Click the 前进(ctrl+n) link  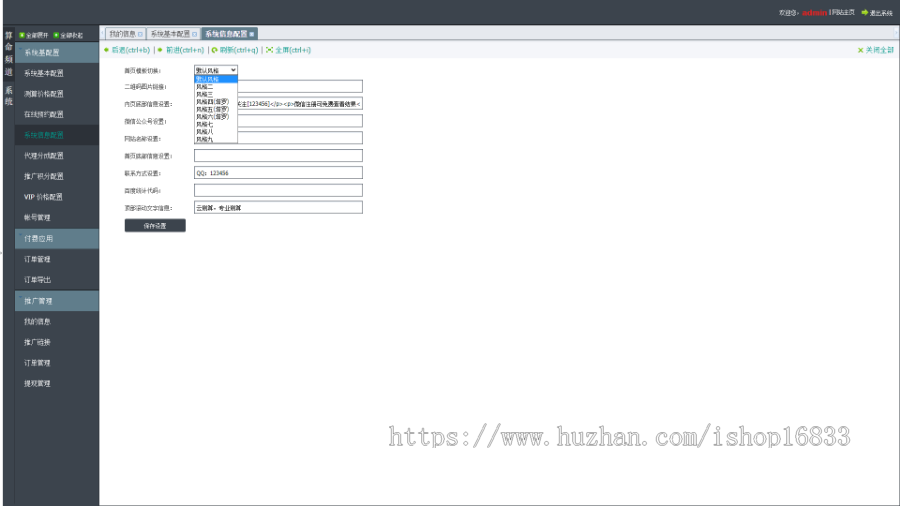pyautogui.click(x=185, y=50)
